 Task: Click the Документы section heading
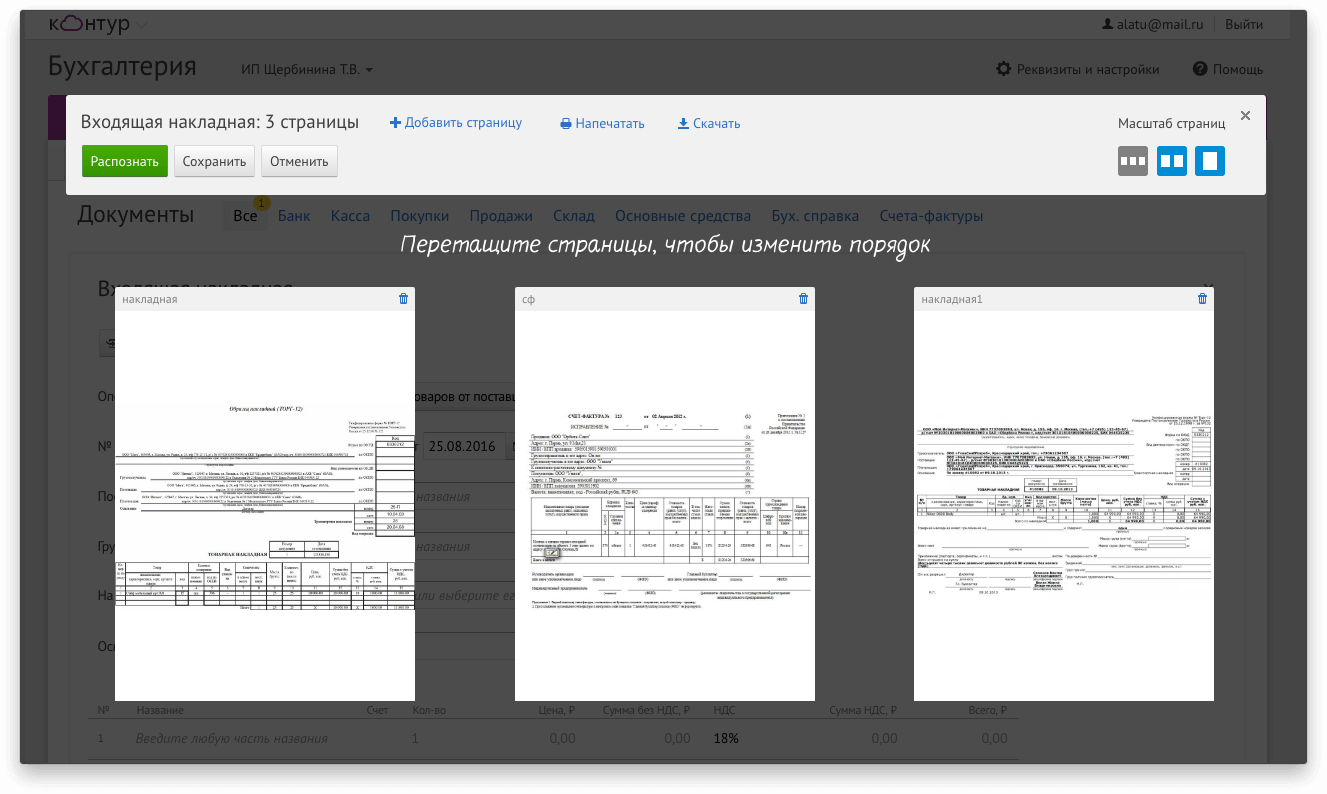(135, 214)
